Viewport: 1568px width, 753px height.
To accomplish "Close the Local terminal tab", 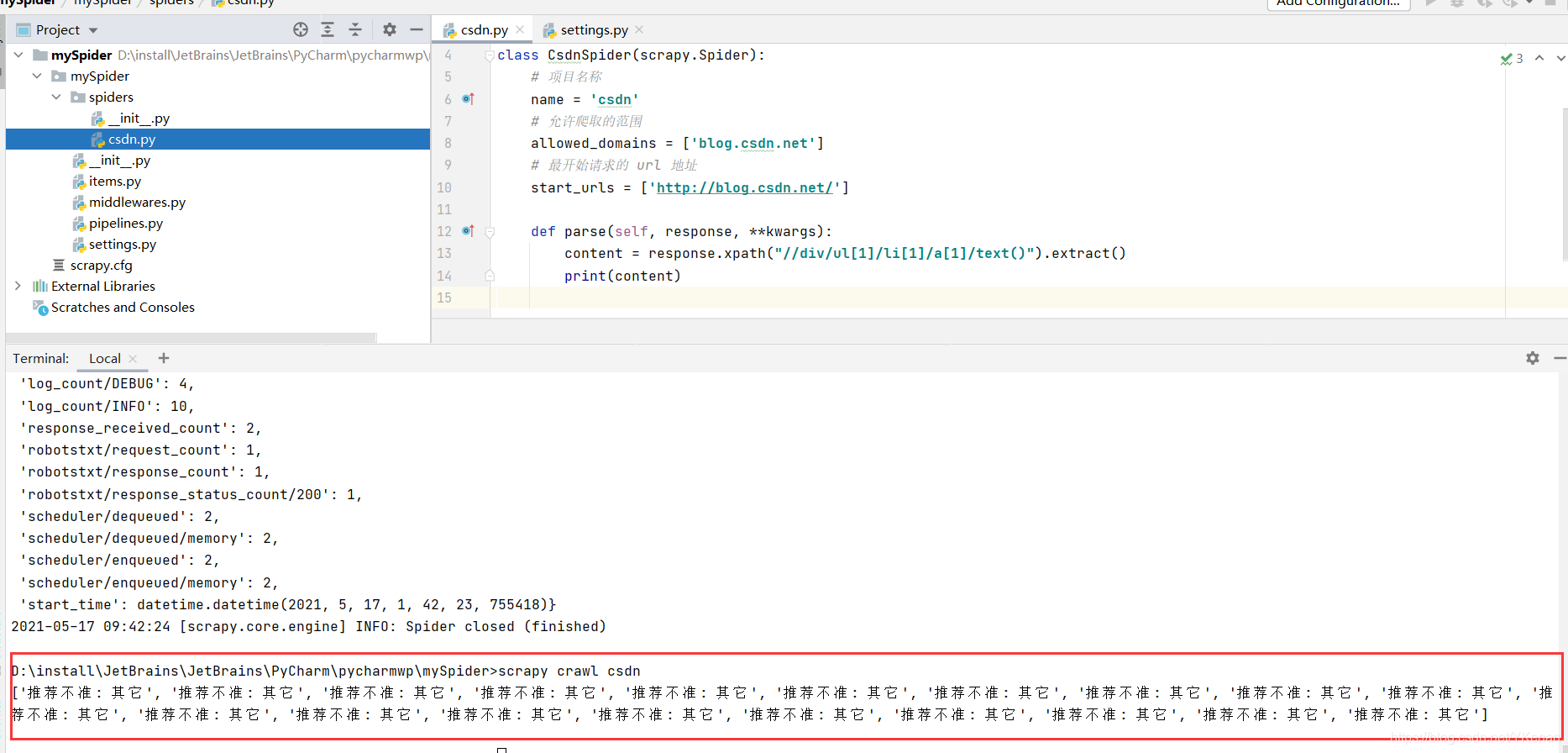I will point(133,358).
